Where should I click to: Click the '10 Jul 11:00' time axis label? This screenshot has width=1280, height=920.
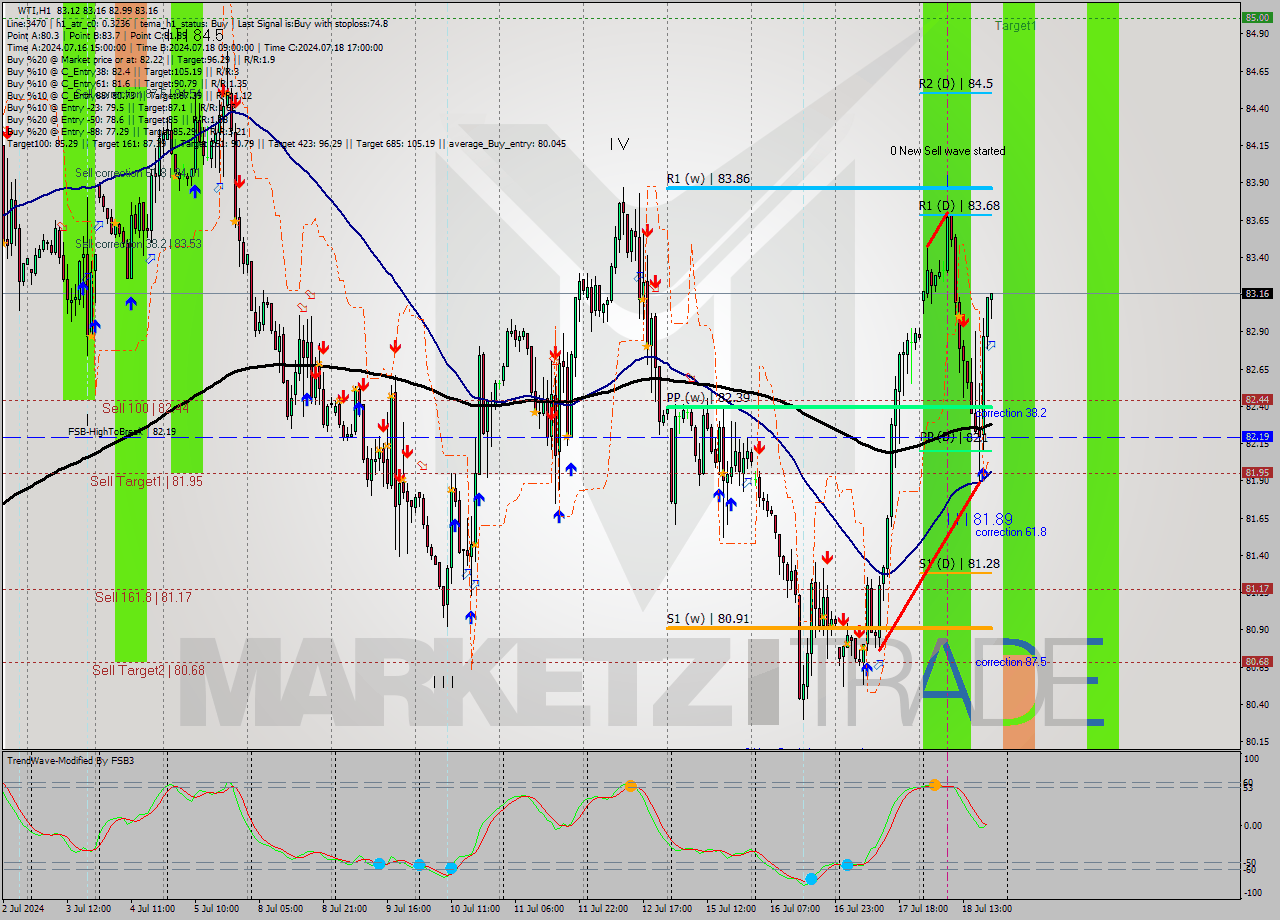476,909
